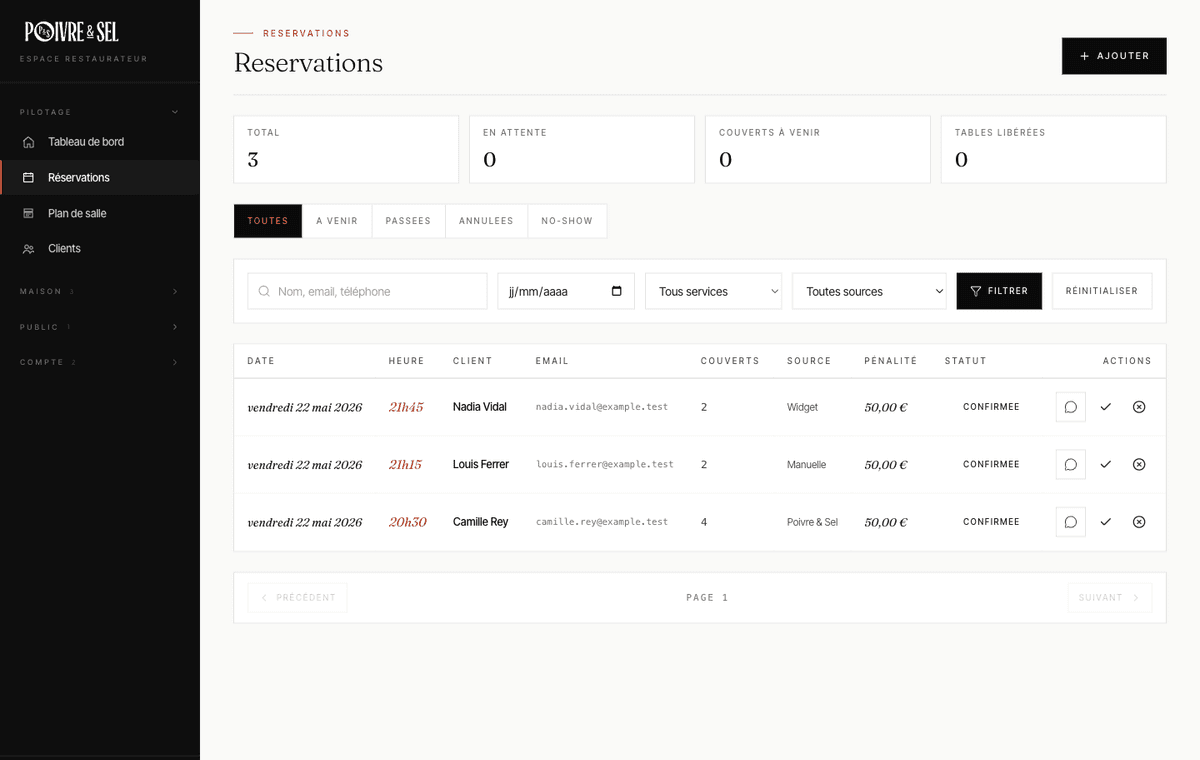The height and width of the screenshot is (760, 1200).
Task: Cancel circle-x icon on Nadia Vidal row
Action: (1139, 407)
